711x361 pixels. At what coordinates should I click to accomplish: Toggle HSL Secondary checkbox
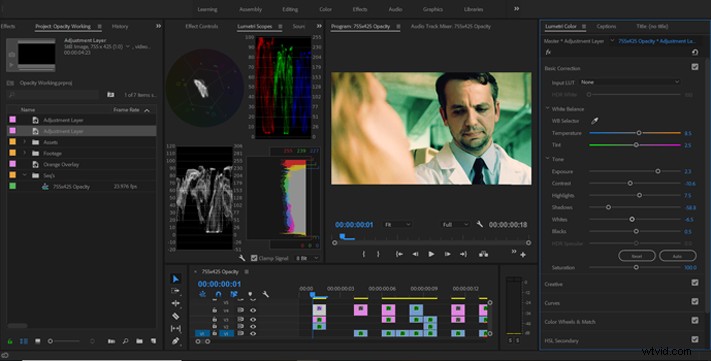coord(695,339)
